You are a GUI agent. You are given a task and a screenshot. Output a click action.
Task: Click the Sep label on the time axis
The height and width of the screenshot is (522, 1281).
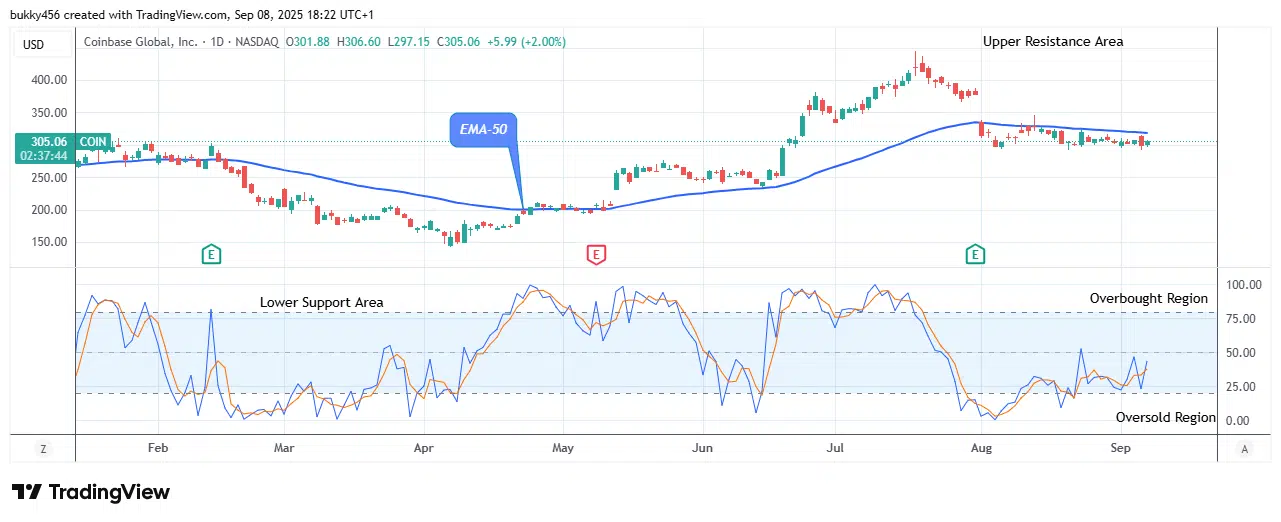pyautogui.click(x=1120, y=449)
